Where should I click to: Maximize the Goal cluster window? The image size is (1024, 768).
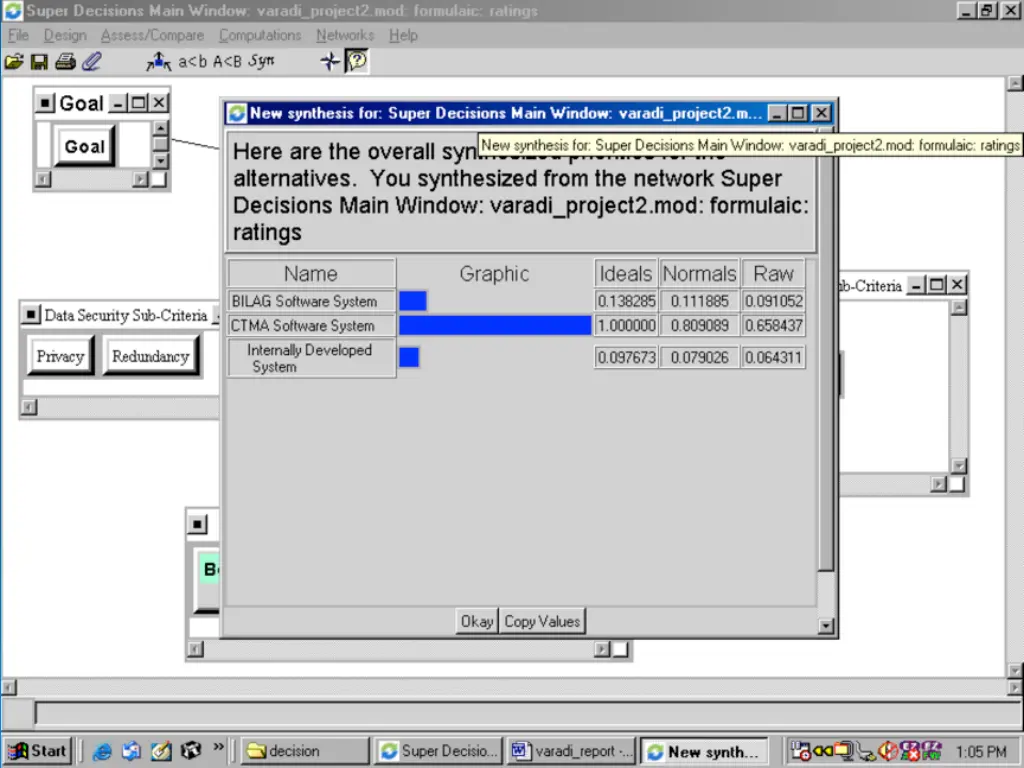coord(138,103)
